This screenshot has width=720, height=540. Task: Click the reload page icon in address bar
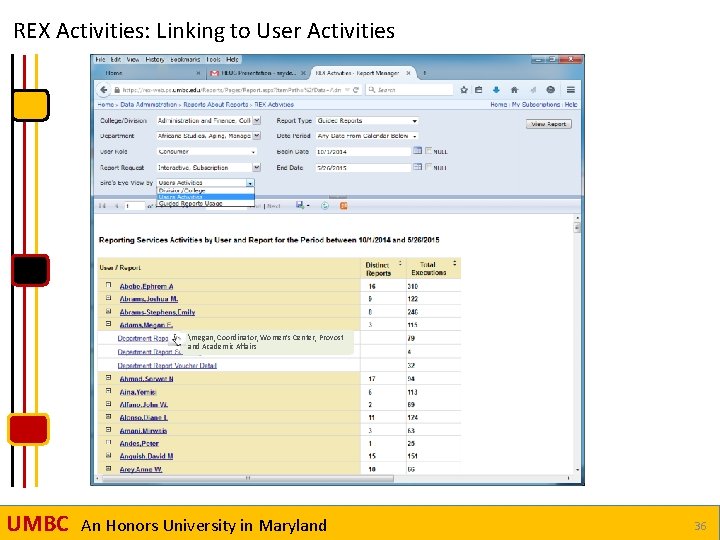(x=356, y=90)
